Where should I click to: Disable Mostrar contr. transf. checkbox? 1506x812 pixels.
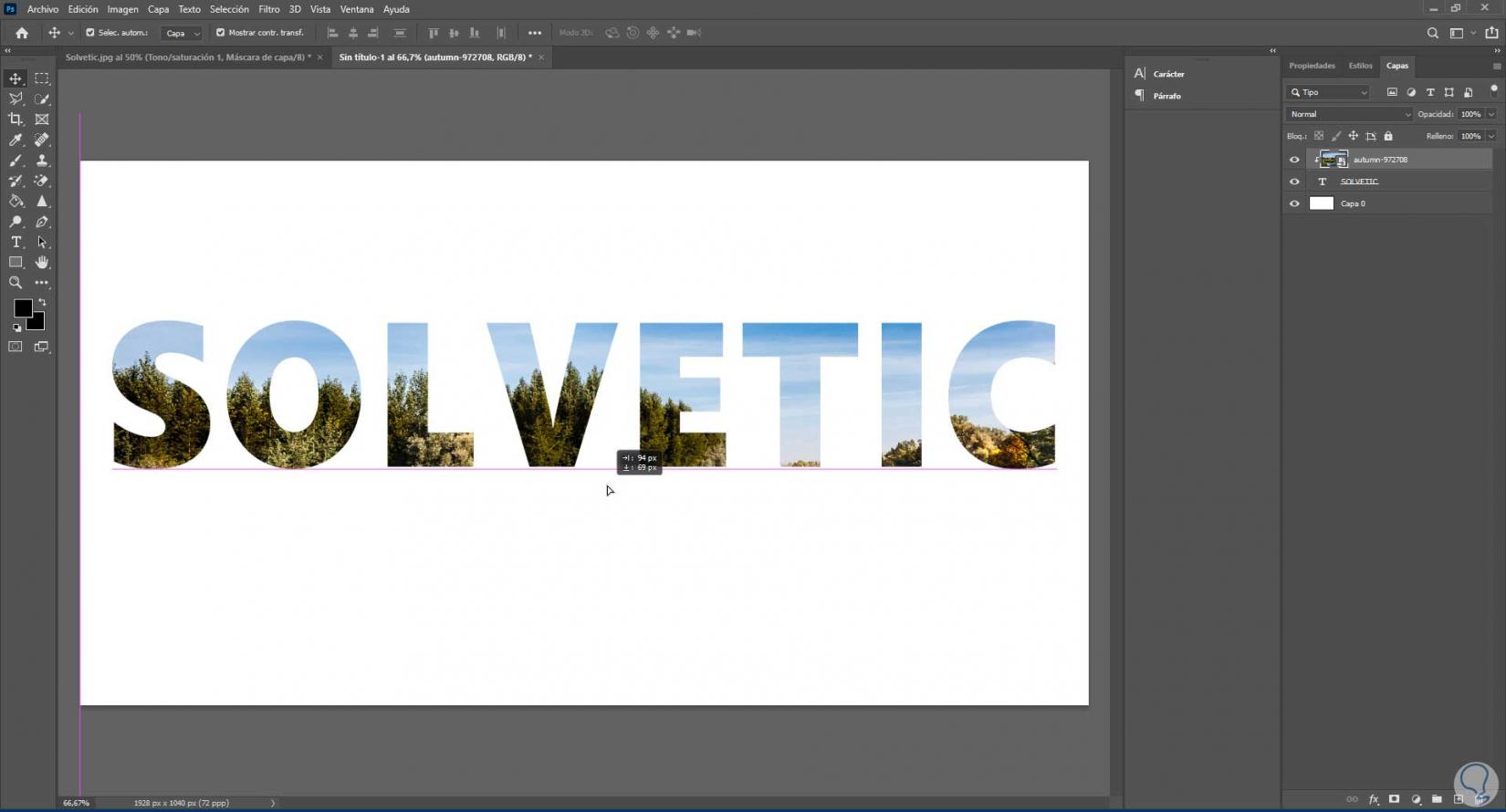coord(220,33)
